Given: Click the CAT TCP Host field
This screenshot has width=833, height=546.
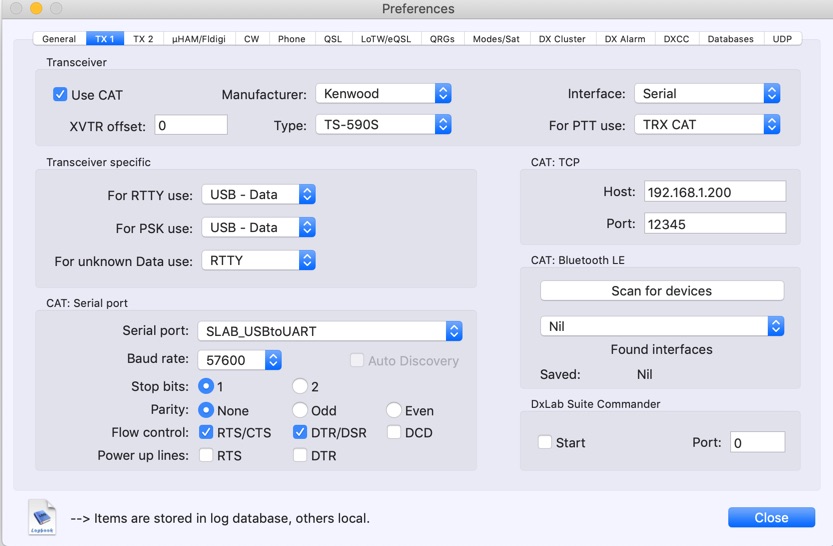Looking at the screenshot, I should click(x=714, y=191).
